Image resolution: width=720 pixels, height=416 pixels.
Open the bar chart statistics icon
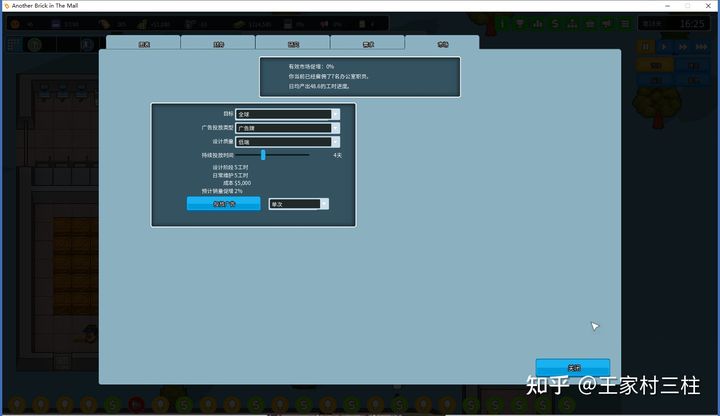click(x=540, y=23)
